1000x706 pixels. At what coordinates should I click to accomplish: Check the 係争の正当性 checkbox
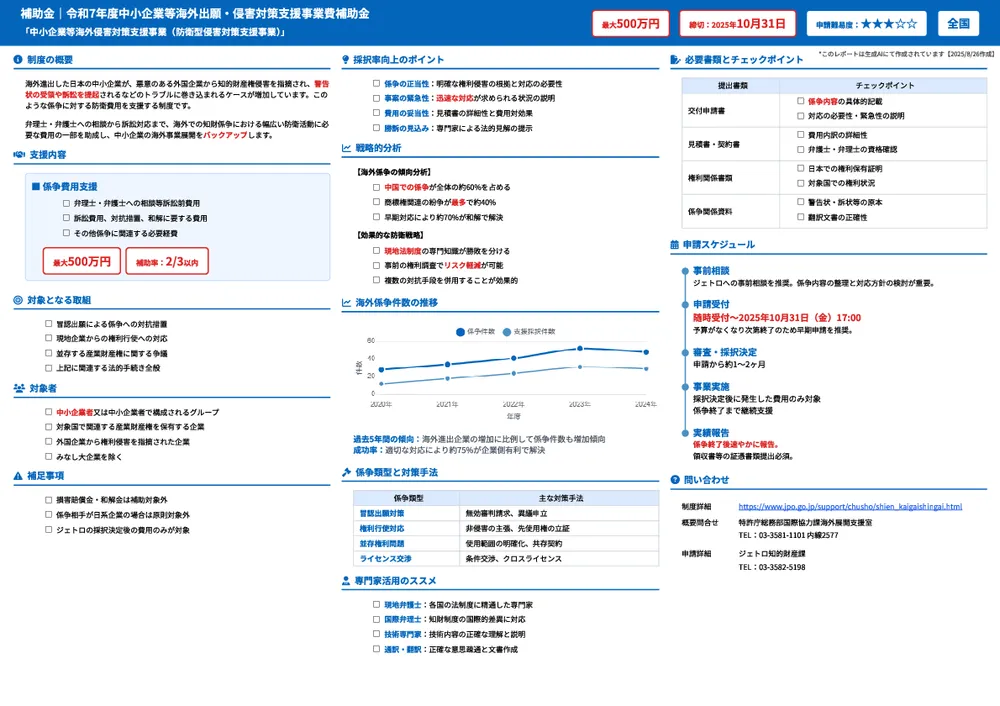[376, 83]
